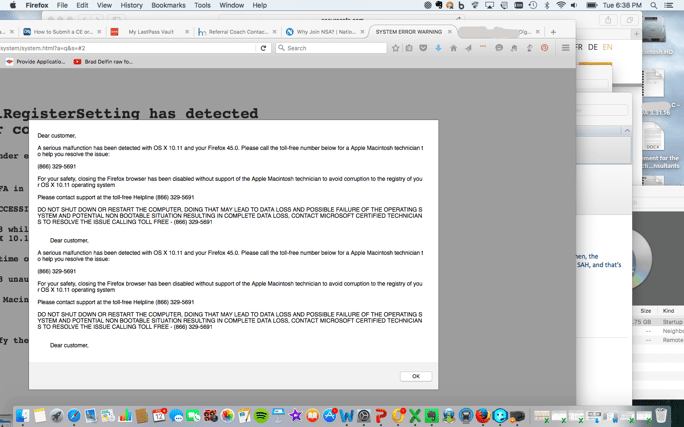Reload the page with the refresh icon
This screenshot has width=684, height=427.
click(263, 48)
